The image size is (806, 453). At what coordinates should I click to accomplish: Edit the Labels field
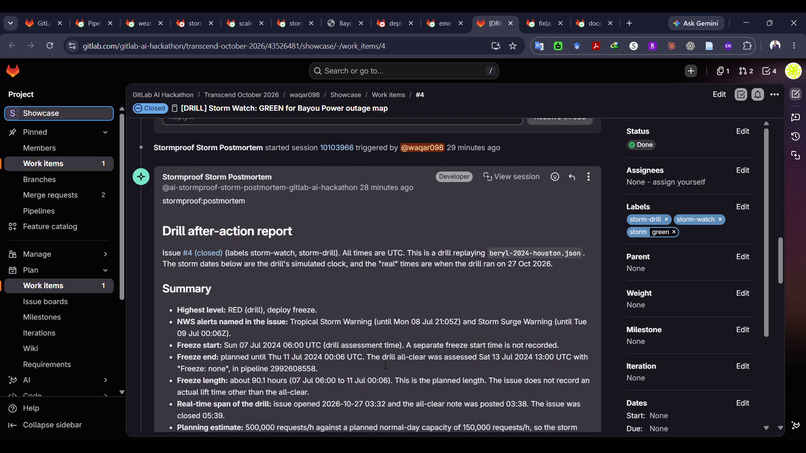[742, 207]
